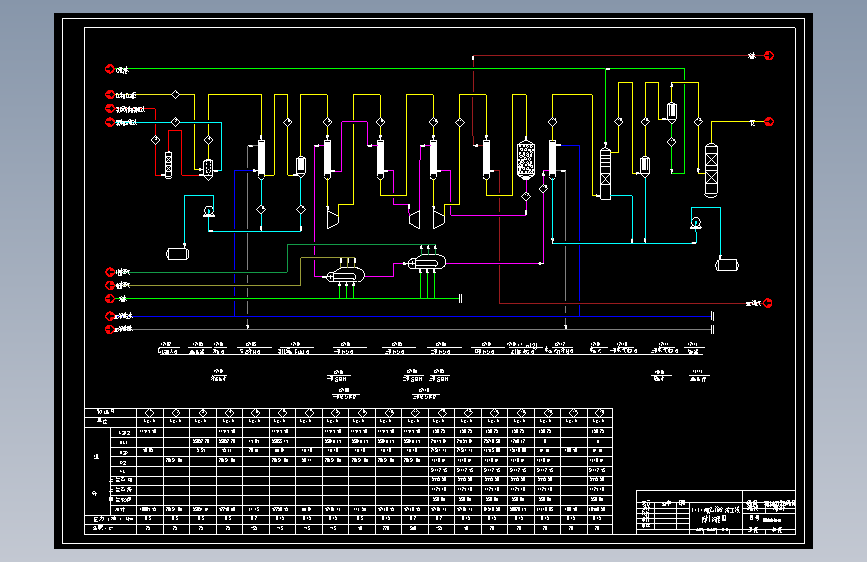The height and width of the screenshot is (562, 867).
Task: Select the small separator vessel above the green loop
Action: [x=671, y=112]
